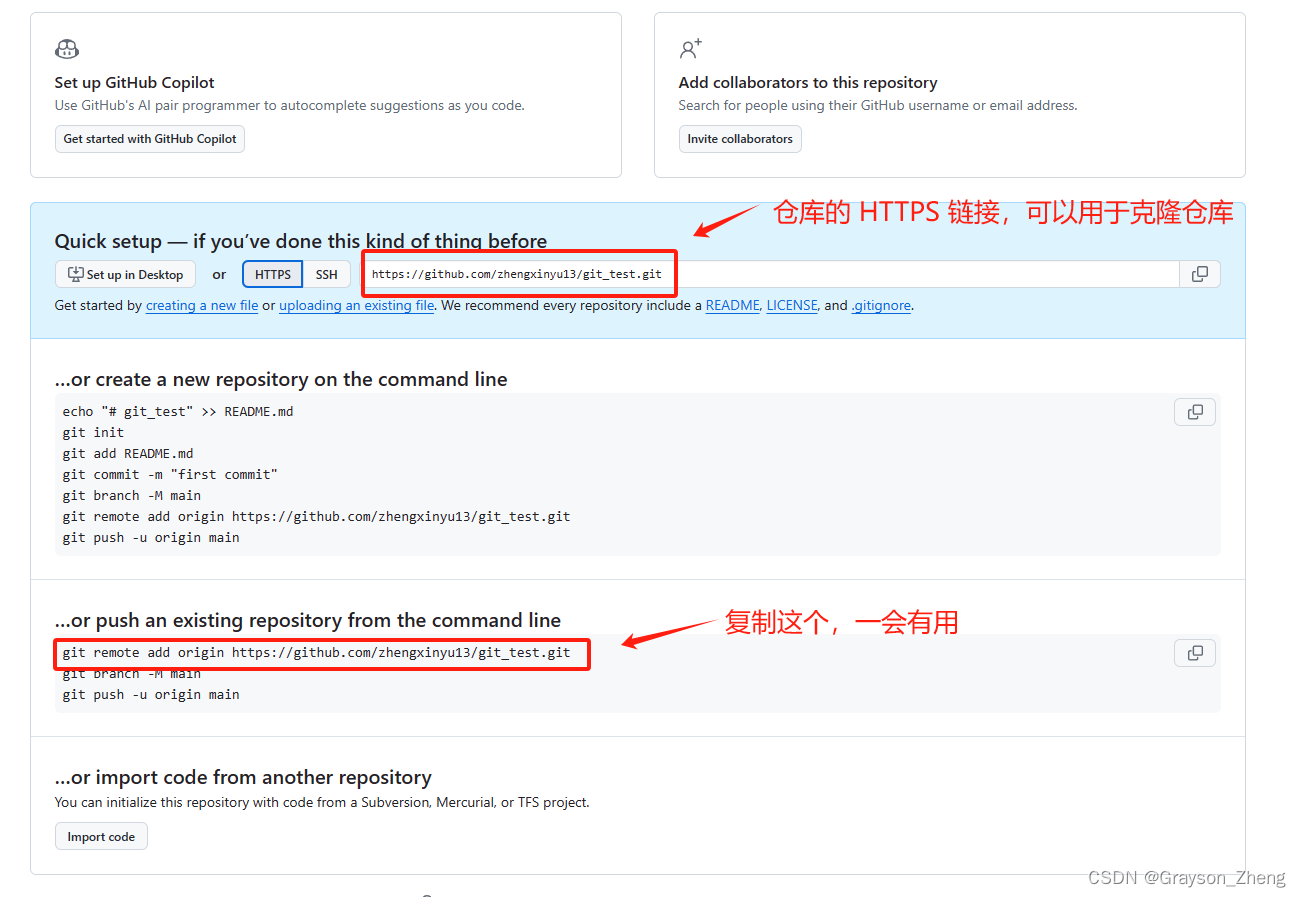Click git remote add origin in push existing section
The height and width of the screenshot is (897, 1301).
(316, 652)
